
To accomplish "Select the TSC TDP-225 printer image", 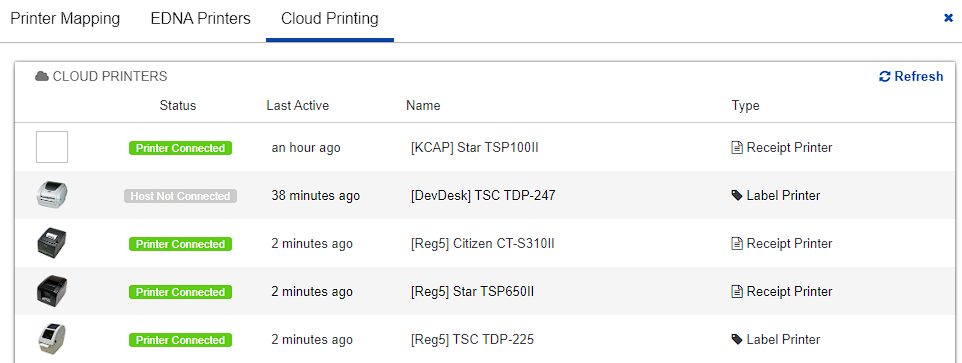I will pyautogui.click(x=52, y=339).
